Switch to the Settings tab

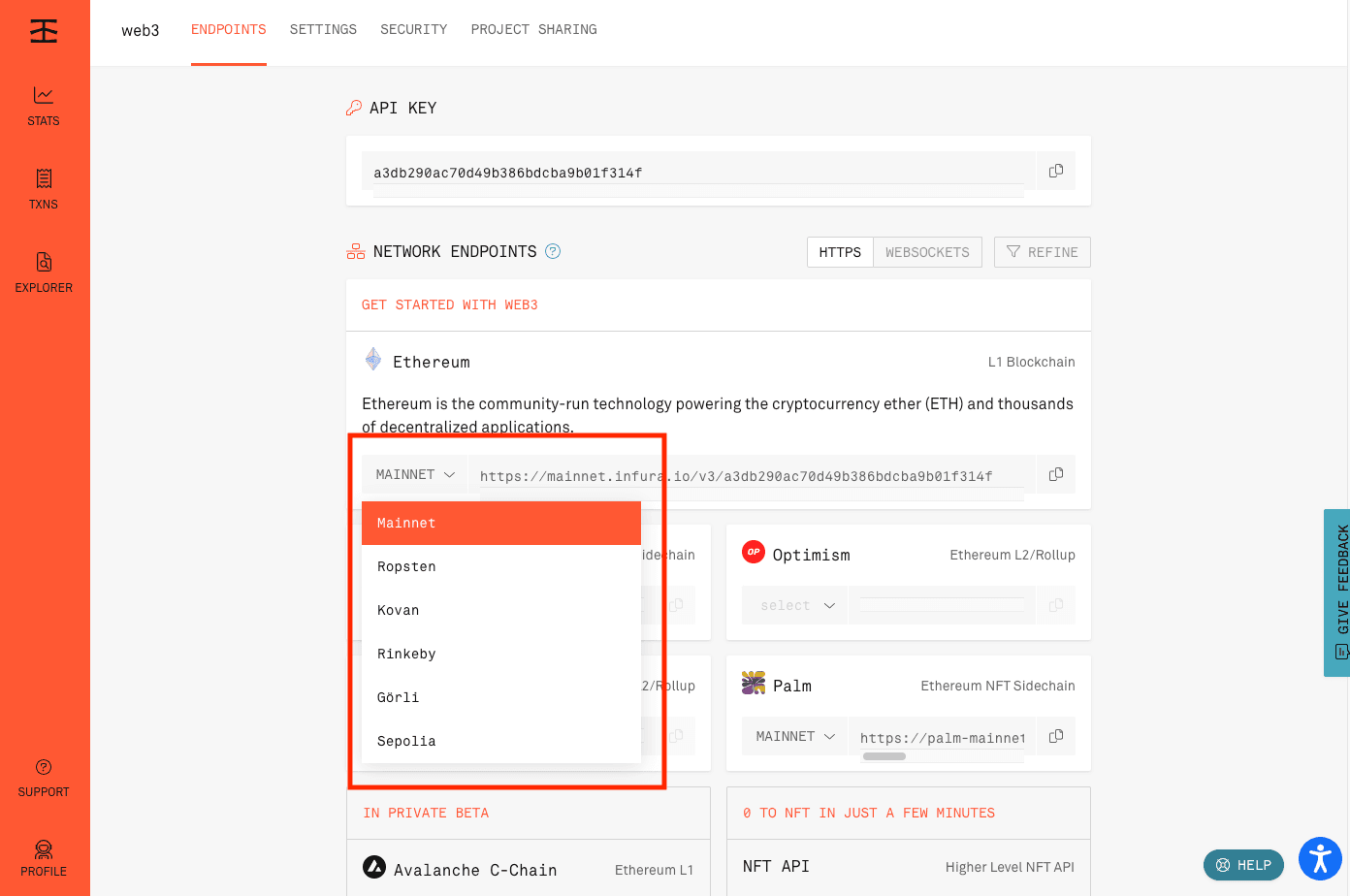point(323,29)
